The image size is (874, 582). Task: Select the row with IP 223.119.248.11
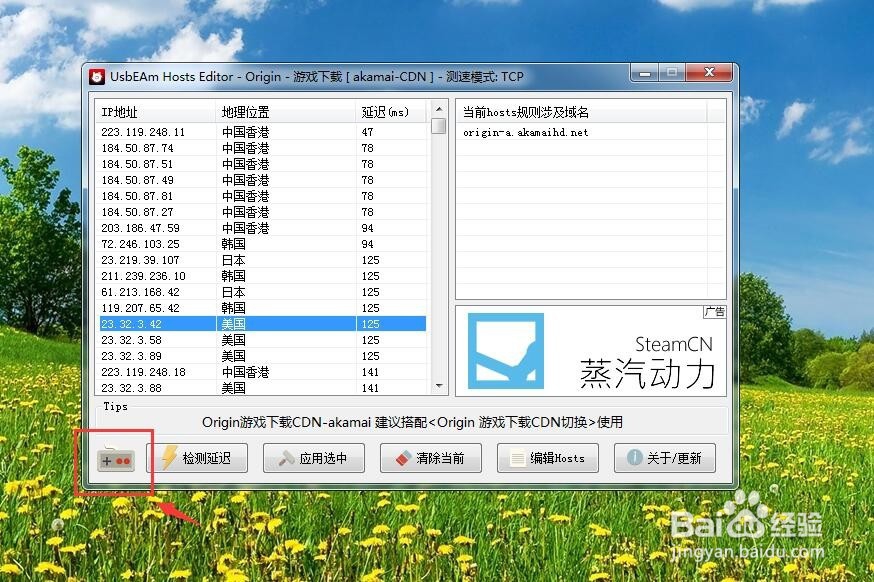tap(263, 132)
